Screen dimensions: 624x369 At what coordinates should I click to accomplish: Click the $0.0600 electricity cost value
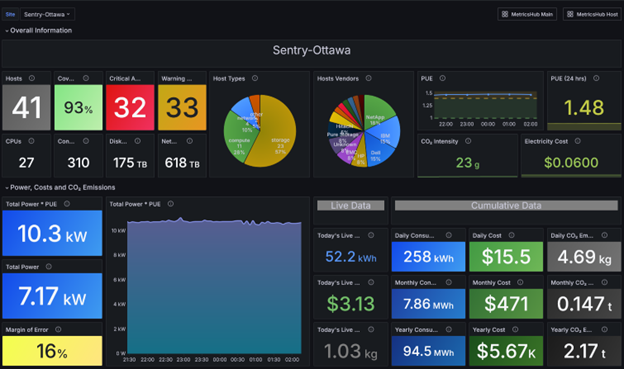click(571, 162)
